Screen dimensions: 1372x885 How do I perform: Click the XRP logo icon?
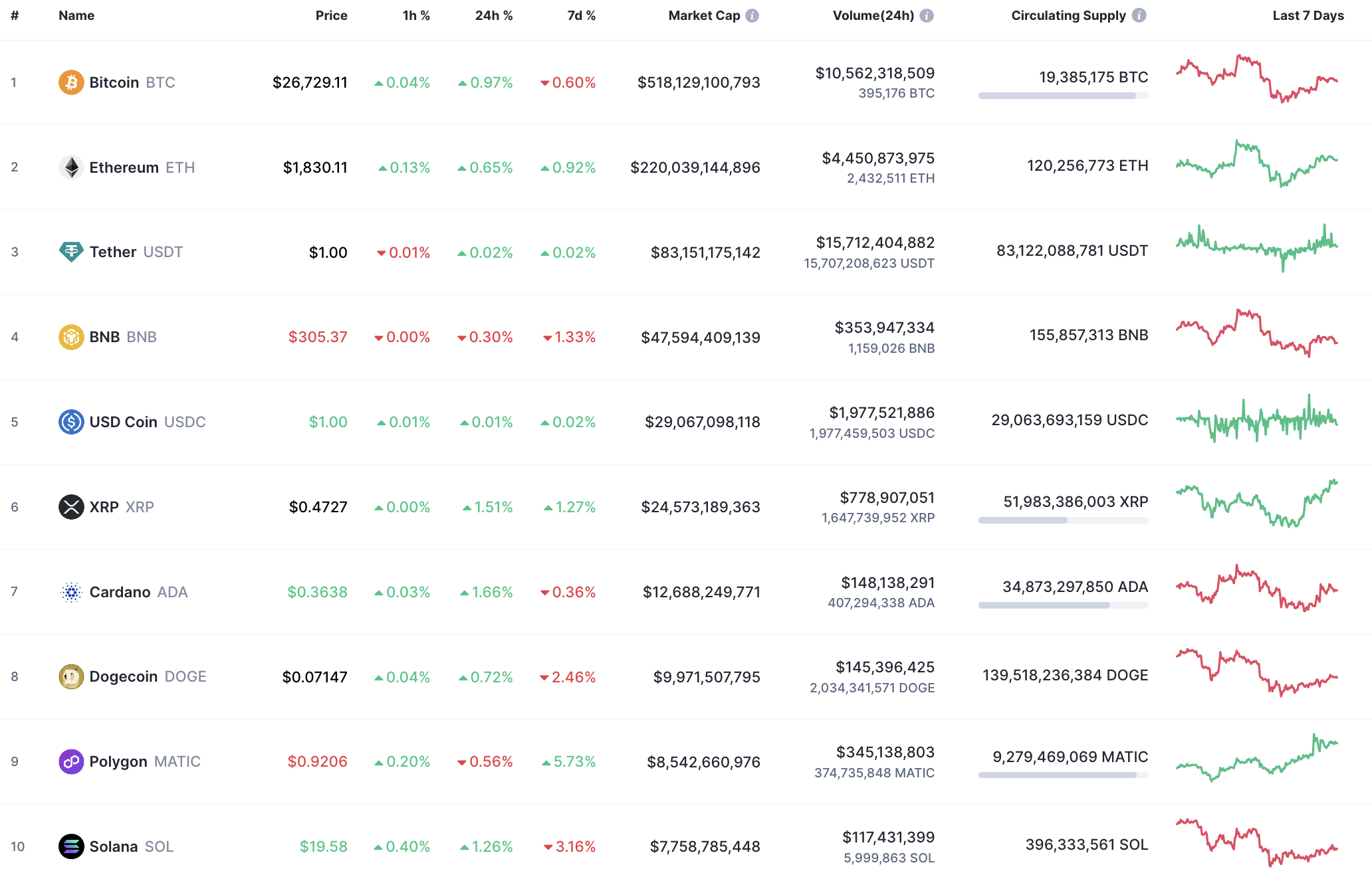pos(70,506)
